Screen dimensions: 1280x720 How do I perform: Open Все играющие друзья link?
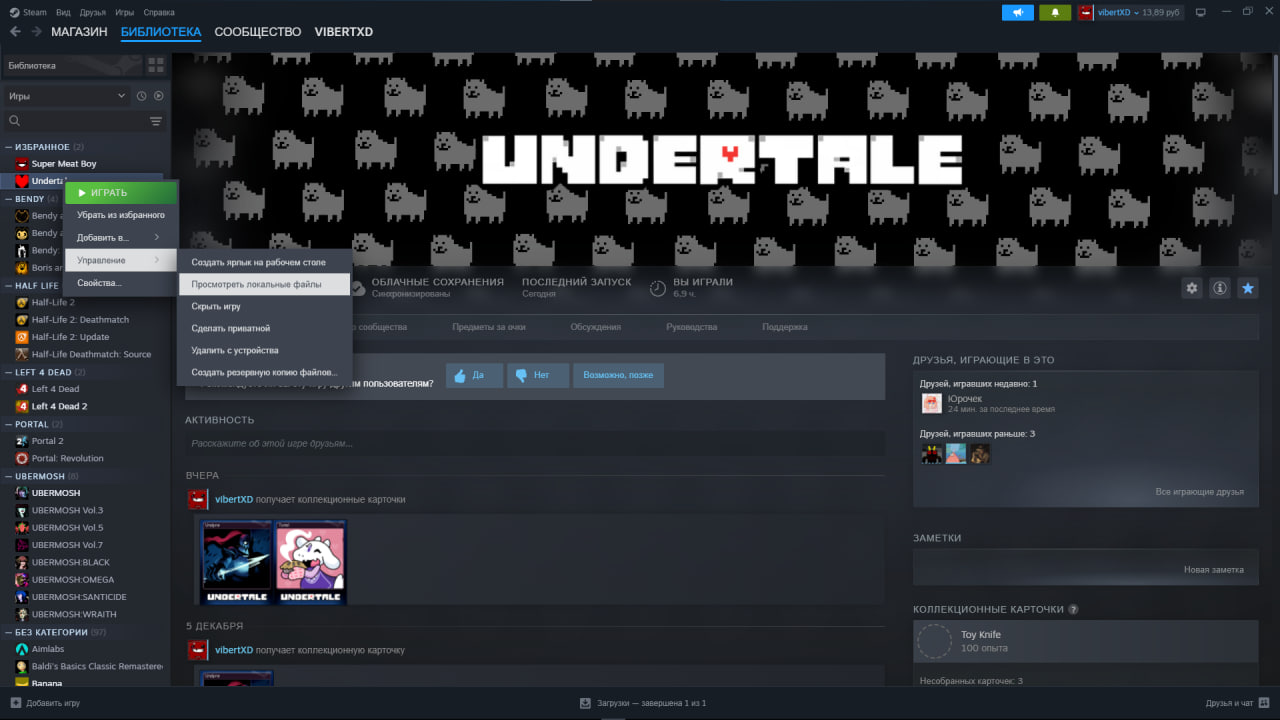(1200, 492)
